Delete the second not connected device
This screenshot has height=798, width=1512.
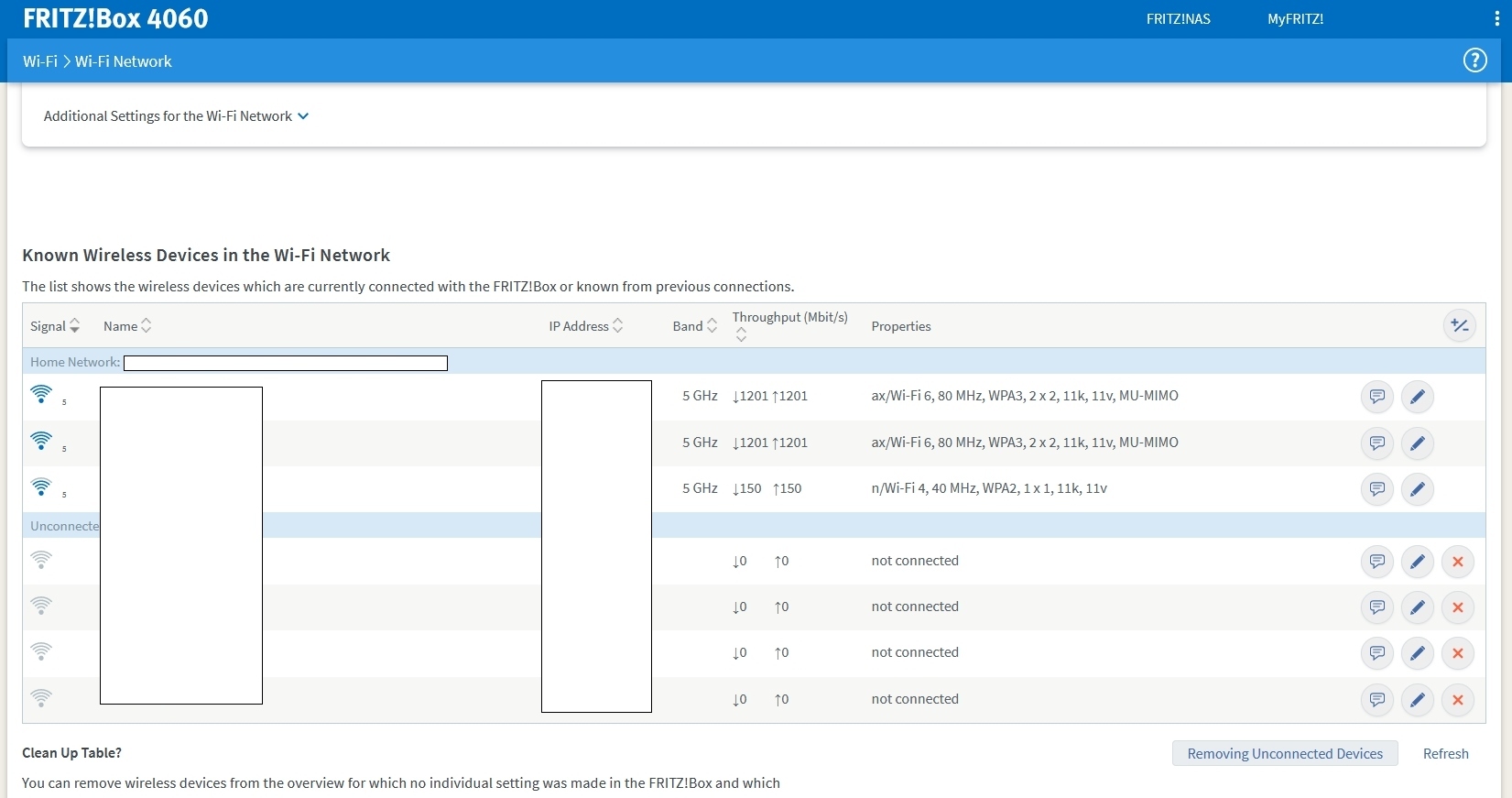tap(1457, 607)
